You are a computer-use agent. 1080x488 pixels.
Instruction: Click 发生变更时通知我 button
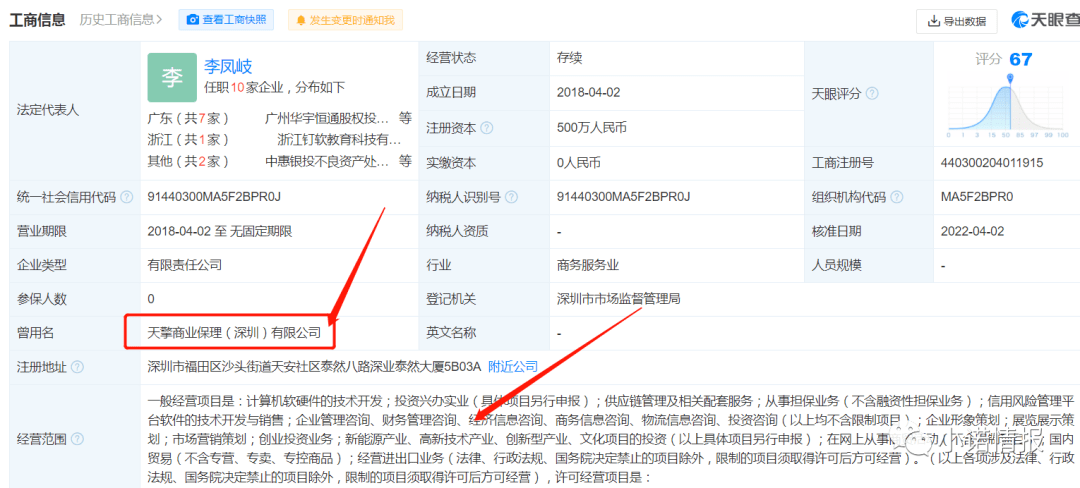pyautogui.click(x=345, y=20)
